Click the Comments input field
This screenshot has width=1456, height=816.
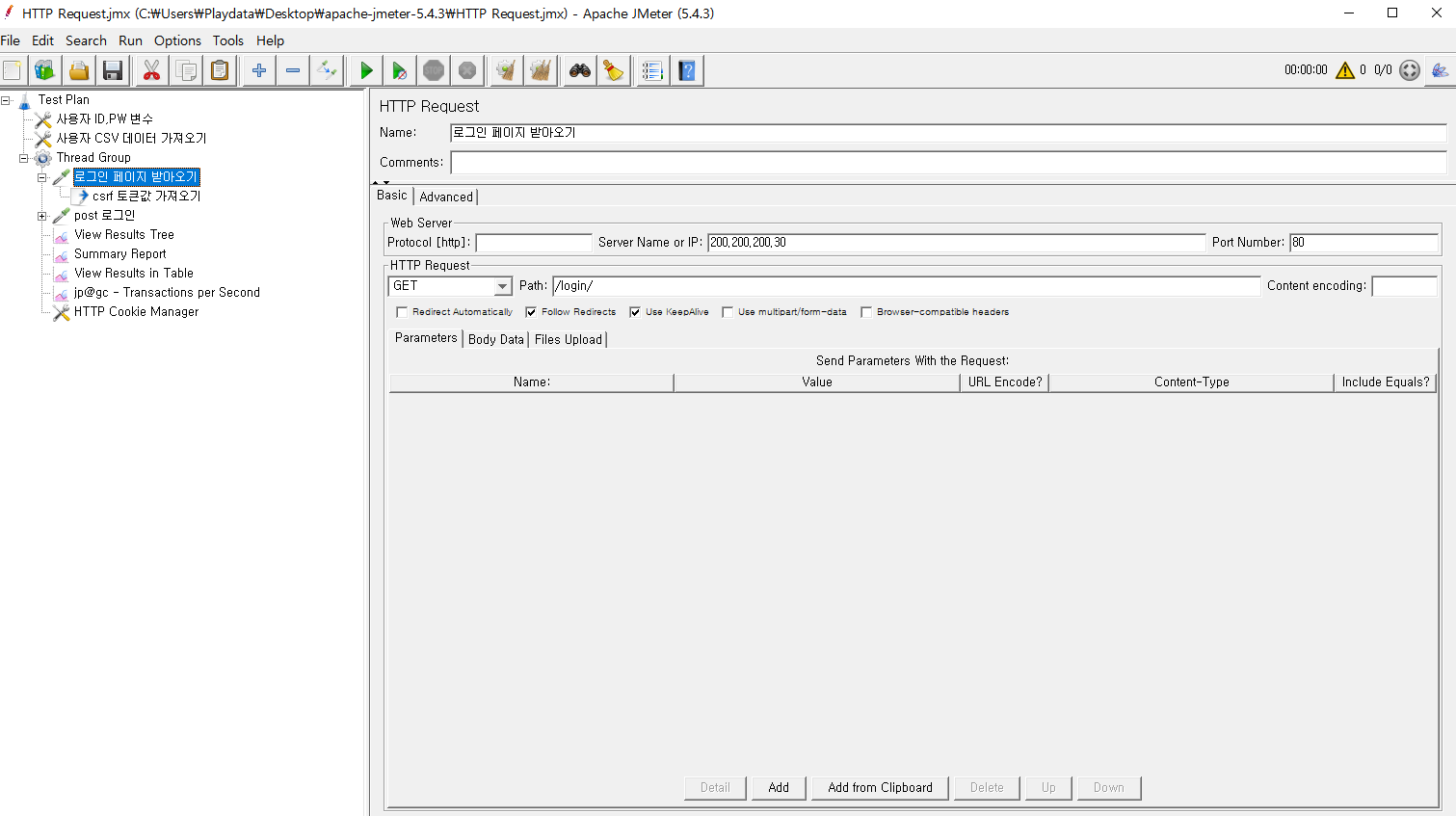[x=948, y=163]
